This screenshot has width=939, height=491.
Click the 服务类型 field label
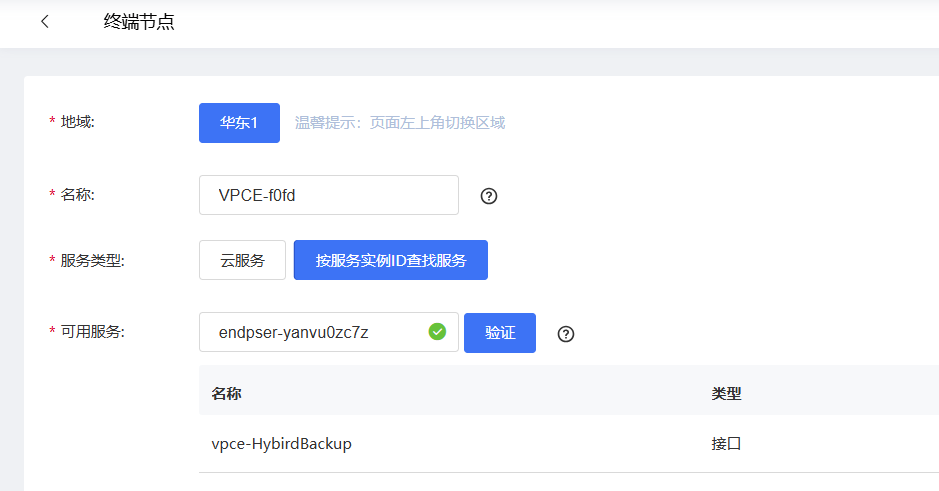pos(92,260)
